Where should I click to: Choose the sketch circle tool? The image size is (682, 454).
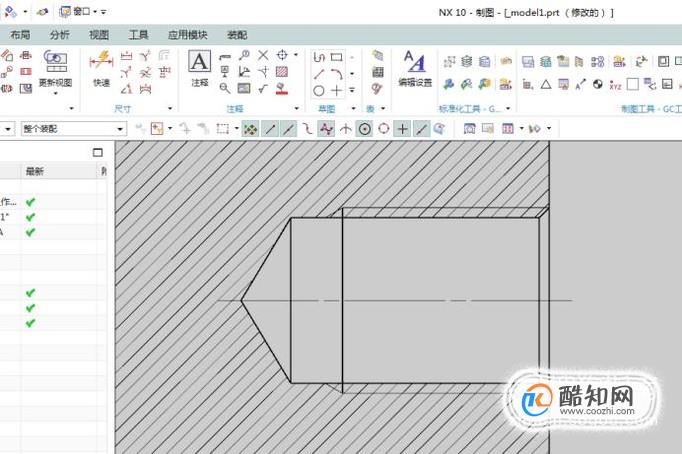(319, 90)
